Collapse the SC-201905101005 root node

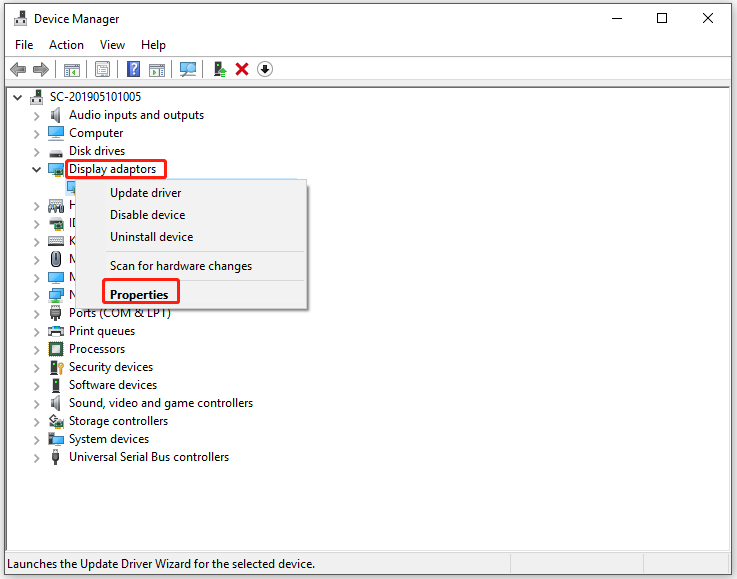[17, 98]
